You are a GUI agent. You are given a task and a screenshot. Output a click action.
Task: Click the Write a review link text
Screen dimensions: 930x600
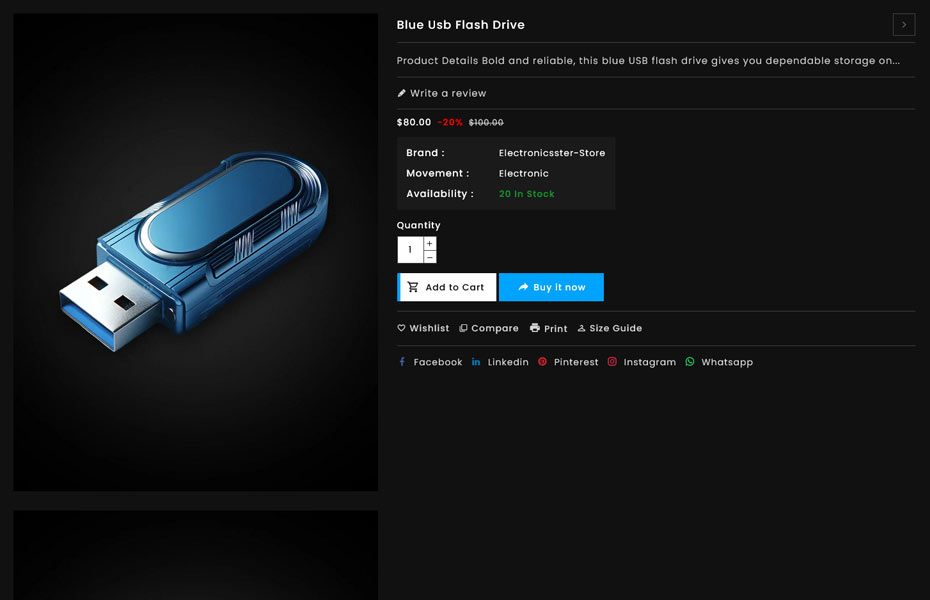click(448, 93)
